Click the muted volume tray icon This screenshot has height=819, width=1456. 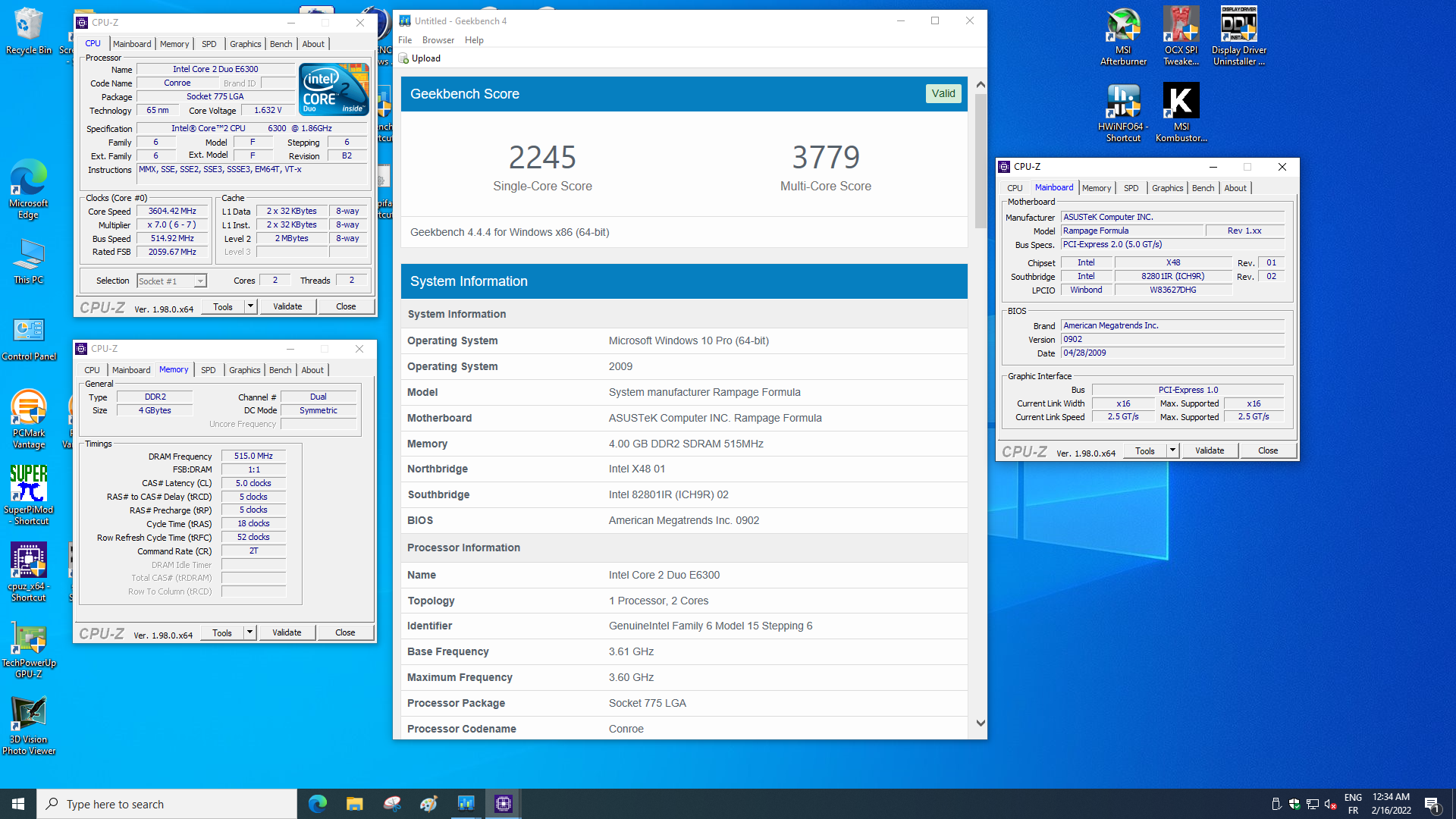[1330, 804]
